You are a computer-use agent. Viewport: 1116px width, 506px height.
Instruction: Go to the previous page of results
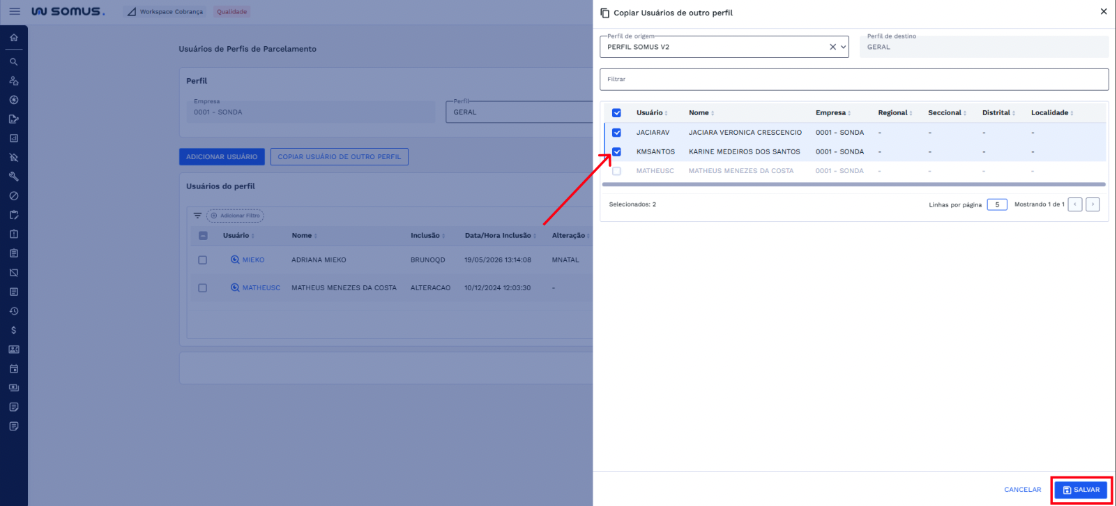click(1075, 204)
